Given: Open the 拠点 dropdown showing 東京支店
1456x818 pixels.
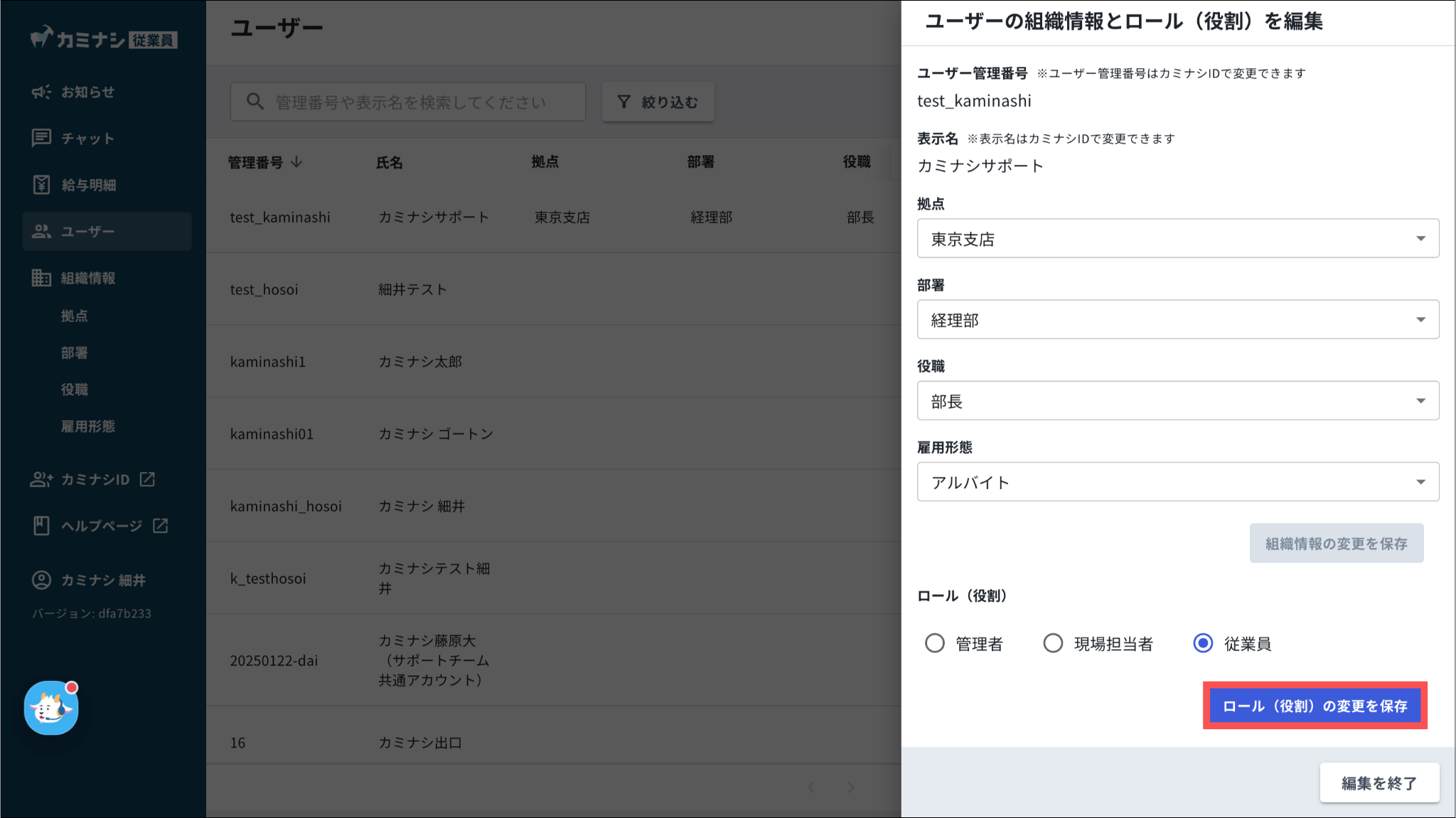Looking at the screenshot, I should pyautogui.click(x=1178, y=238).
